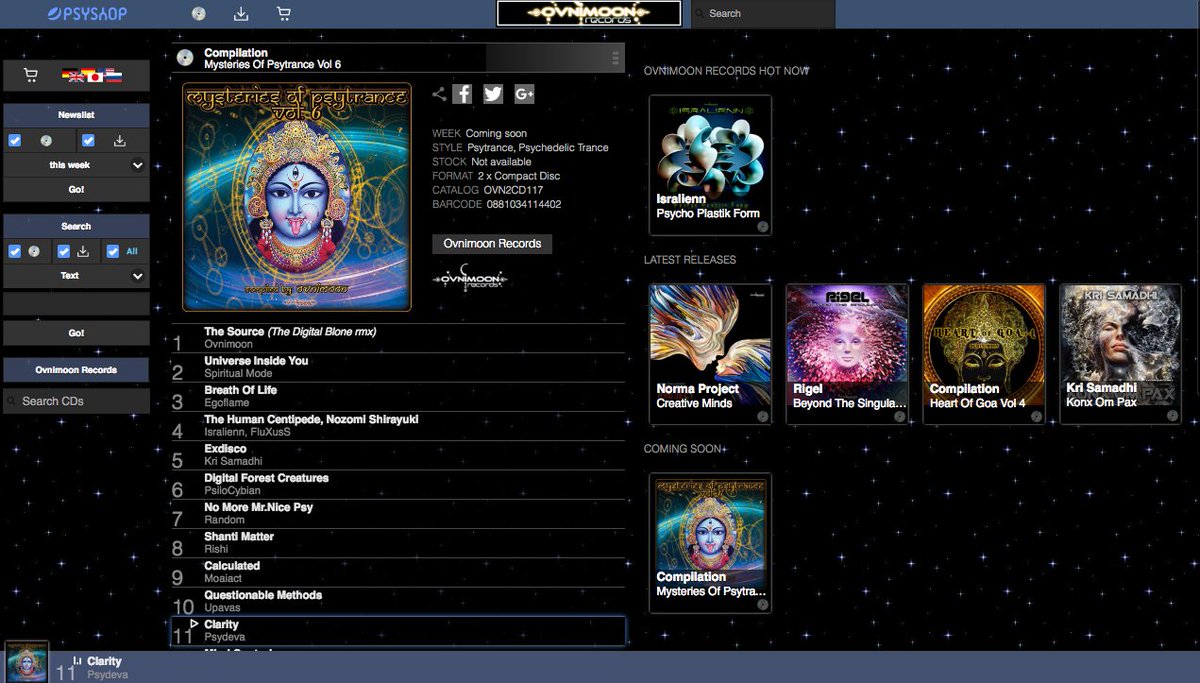Share the album on Google+
The width and height of the screenshot is (1200, 683).
523,93
